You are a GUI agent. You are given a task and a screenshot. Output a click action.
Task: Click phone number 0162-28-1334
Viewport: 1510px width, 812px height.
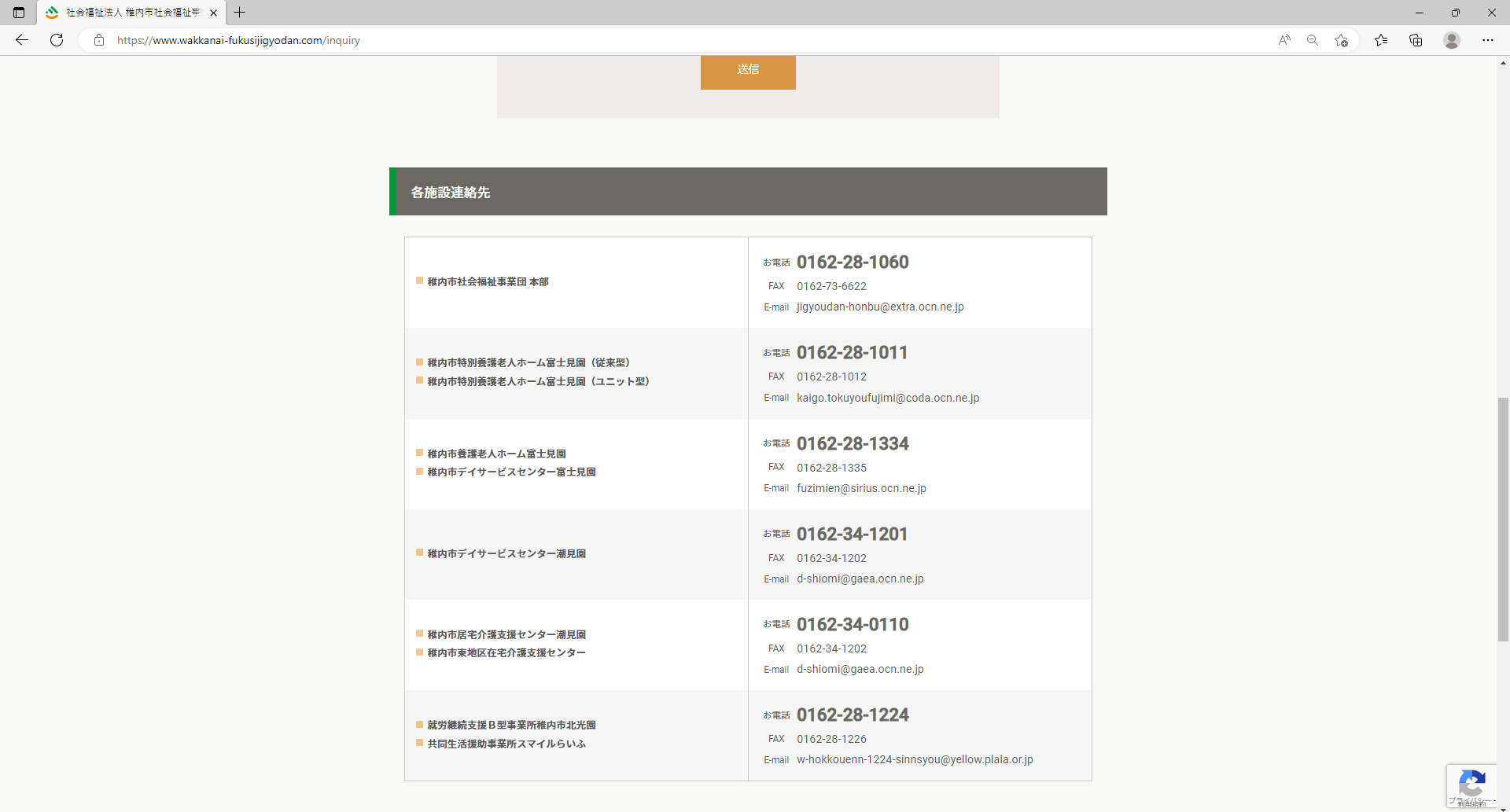853,443
